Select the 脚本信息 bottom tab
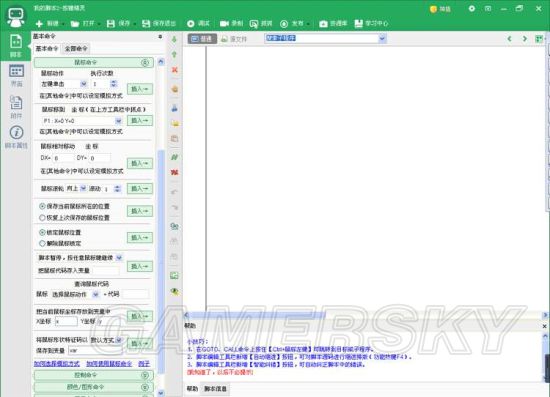550x397 pixels. pos(215,389)
